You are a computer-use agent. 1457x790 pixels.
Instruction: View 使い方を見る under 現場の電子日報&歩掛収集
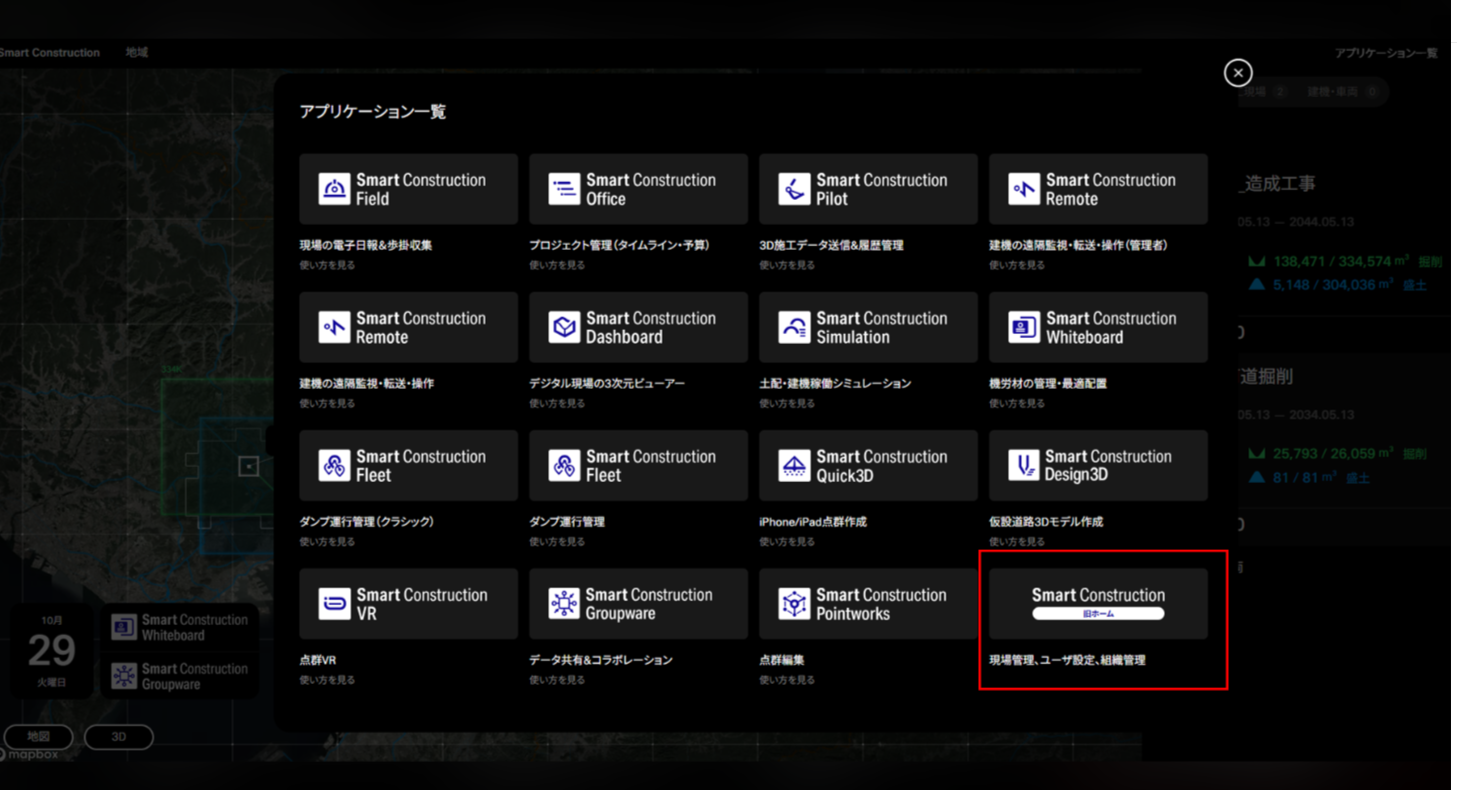click(327, 266)
